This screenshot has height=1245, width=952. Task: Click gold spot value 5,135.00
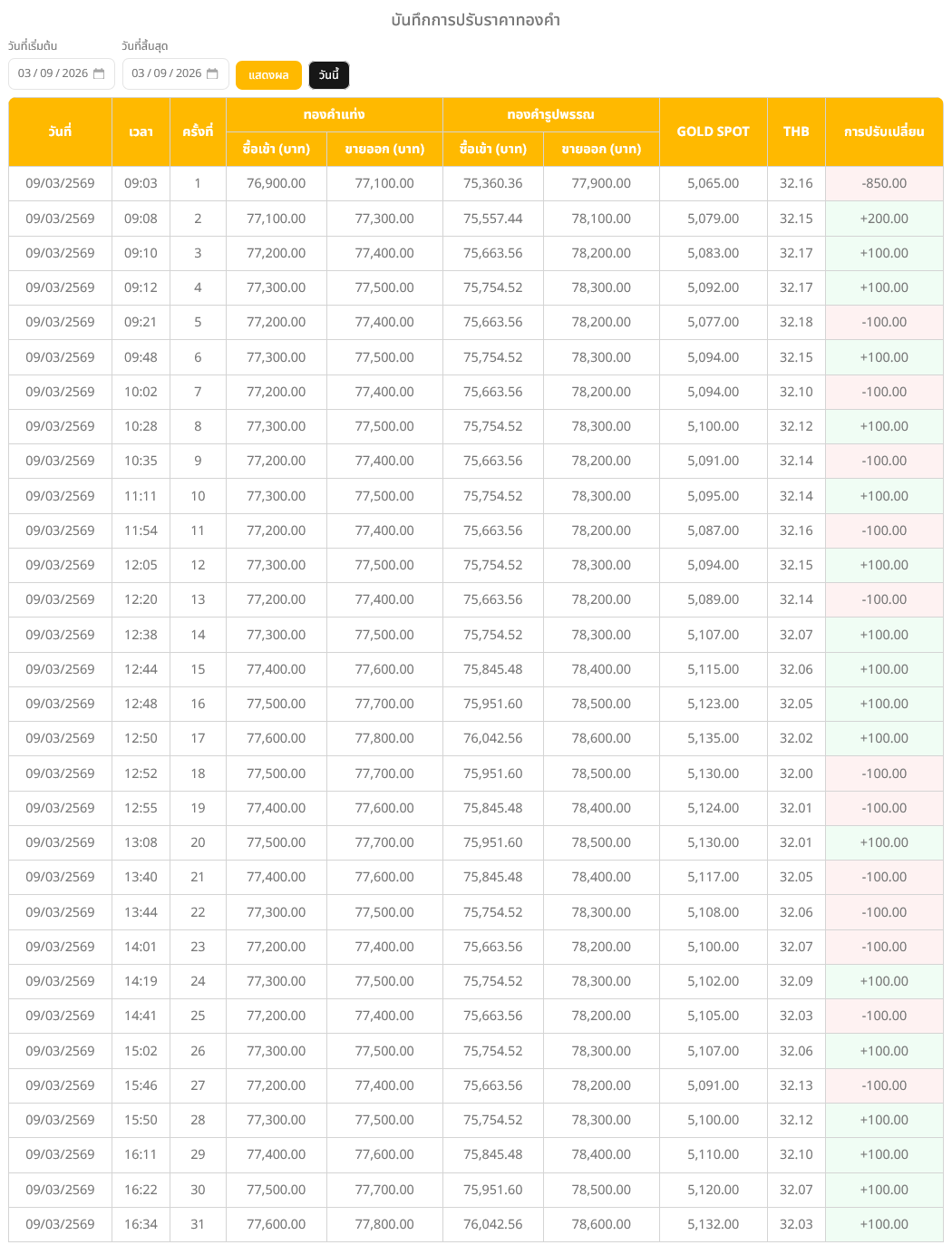pos(713,738)
